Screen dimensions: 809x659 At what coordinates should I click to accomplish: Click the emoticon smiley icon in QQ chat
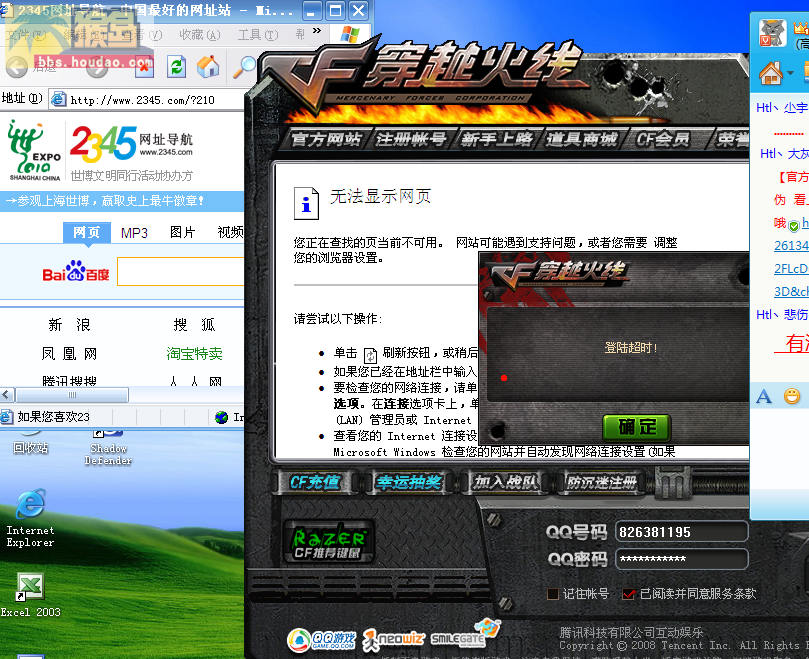[792, 396]
